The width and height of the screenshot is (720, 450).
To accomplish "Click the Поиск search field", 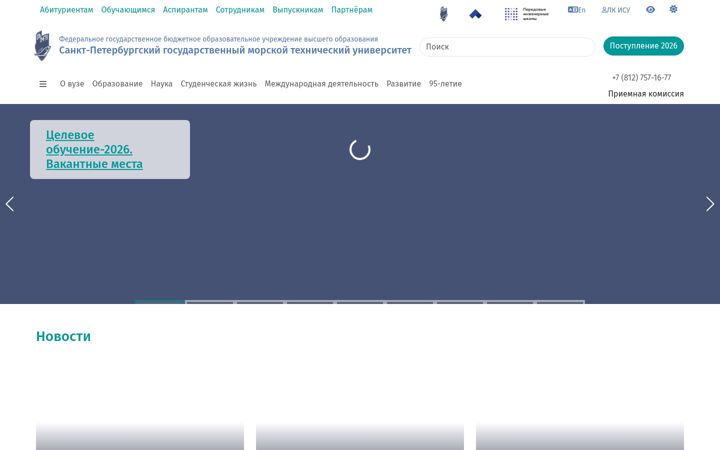I will [507, 47].
